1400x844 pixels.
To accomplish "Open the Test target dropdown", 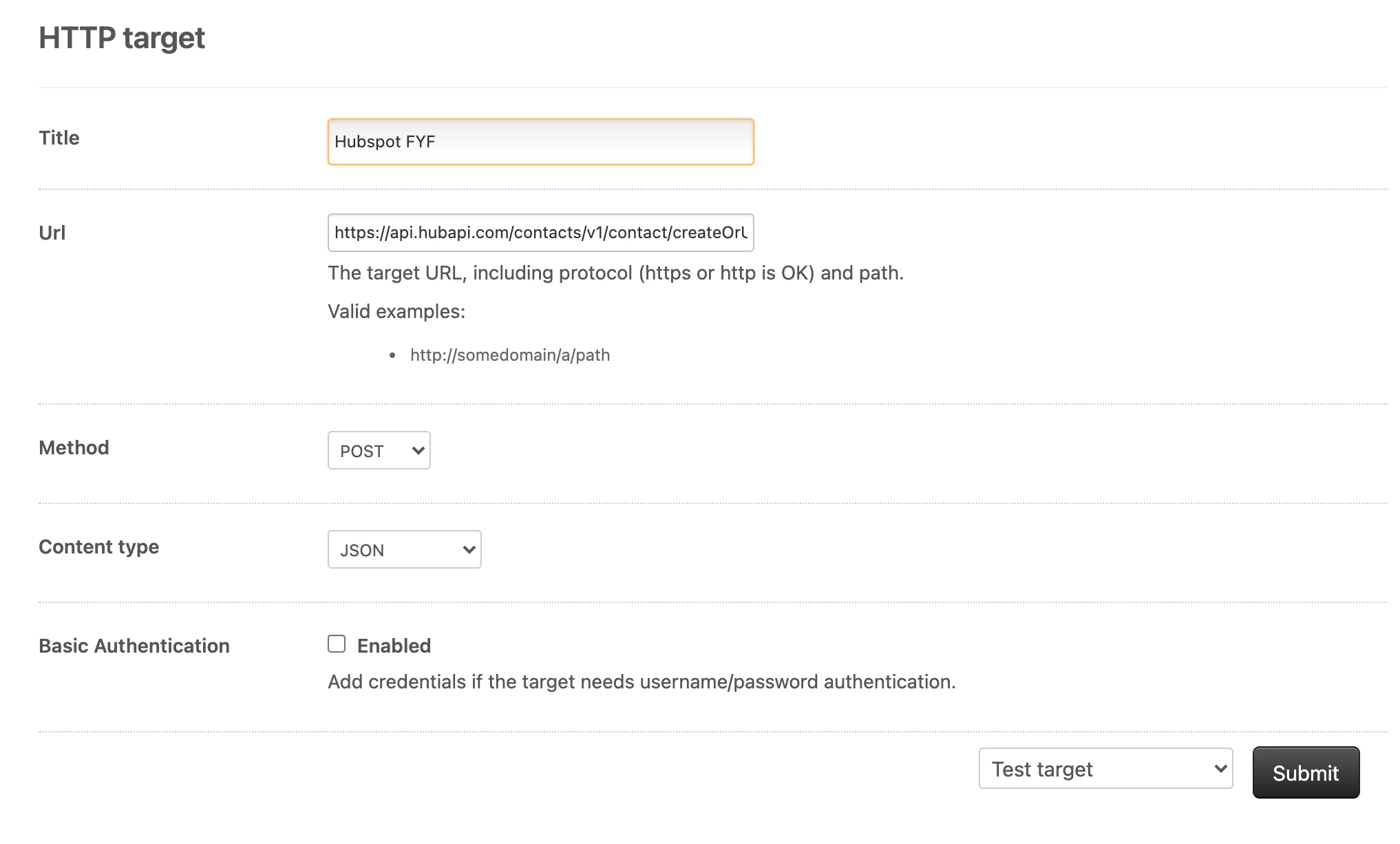I will point(1105,768).
